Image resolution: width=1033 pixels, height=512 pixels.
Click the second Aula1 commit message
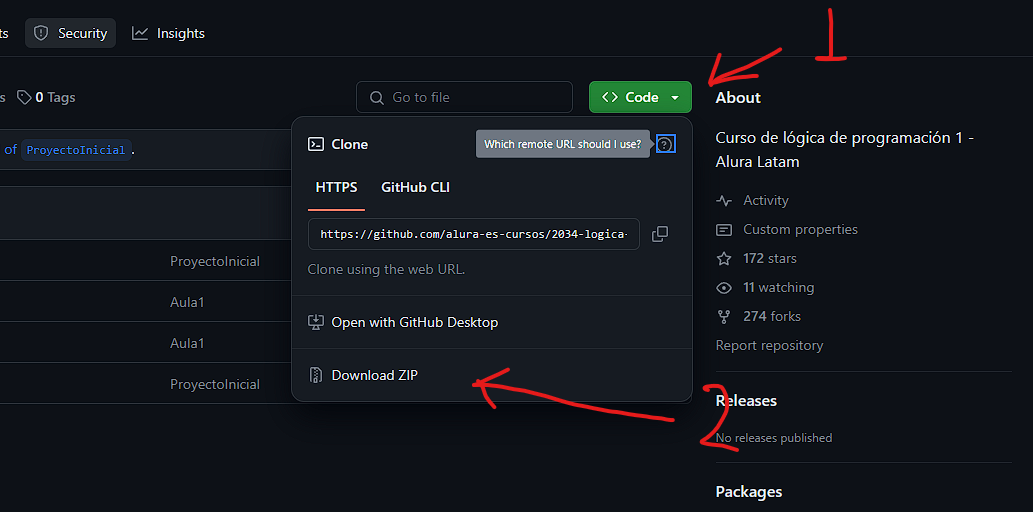(x=187, y=343)
